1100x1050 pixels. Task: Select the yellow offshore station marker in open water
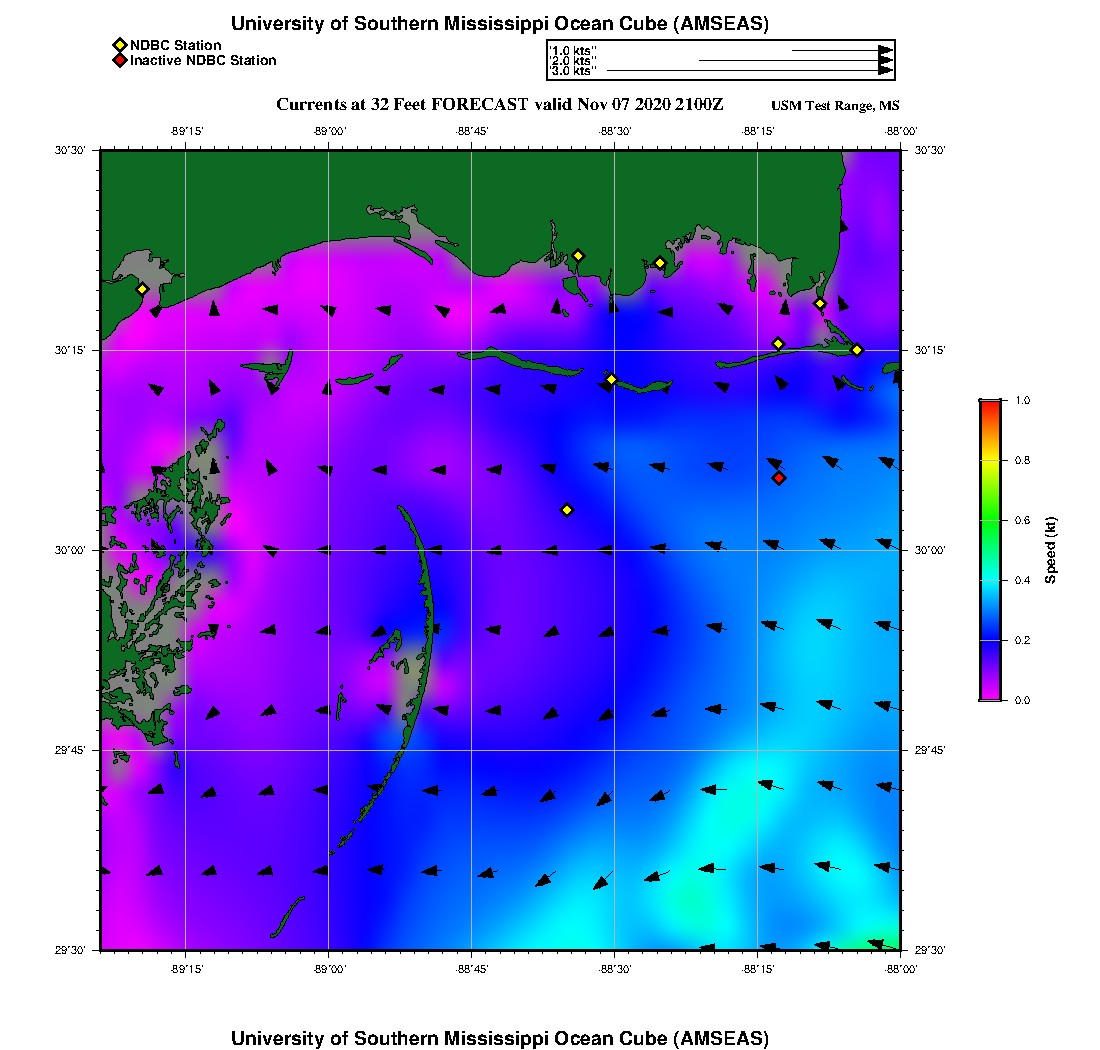click(568, 510)
